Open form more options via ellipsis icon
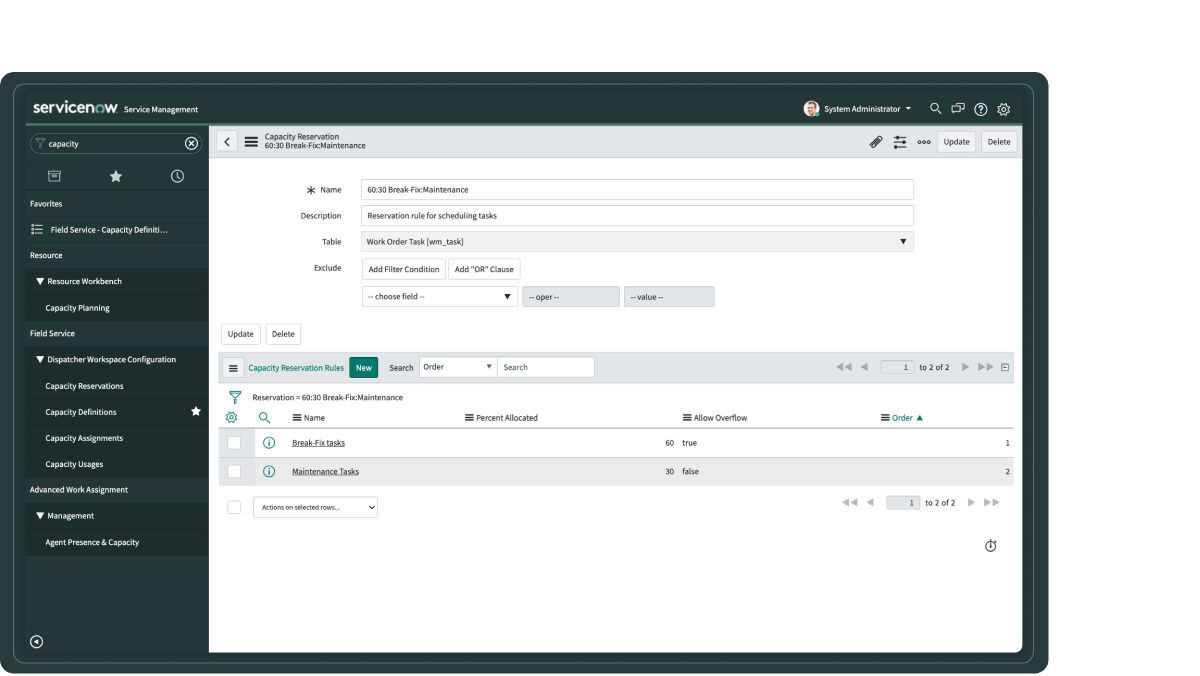The width and height of the screenshot is (1200, 676). [x=923, y=142]
